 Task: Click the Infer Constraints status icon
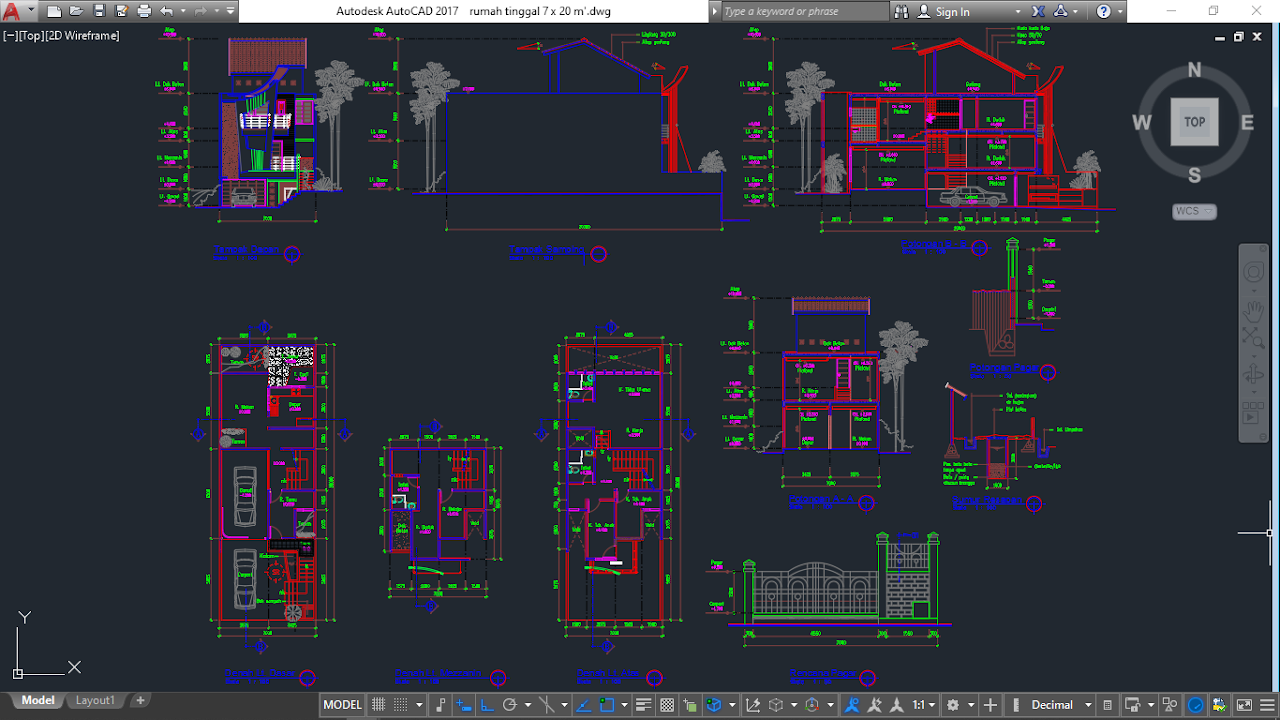coord(440,705)
